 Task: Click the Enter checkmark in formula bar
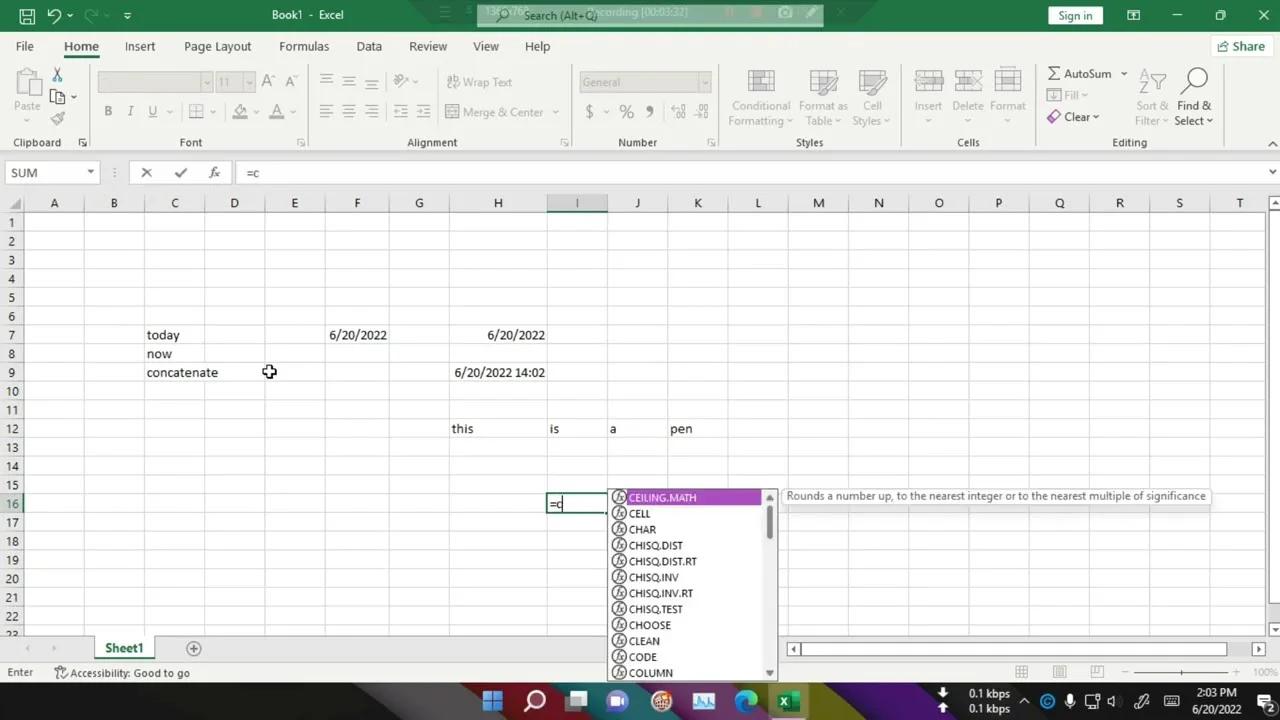point(180,173)
